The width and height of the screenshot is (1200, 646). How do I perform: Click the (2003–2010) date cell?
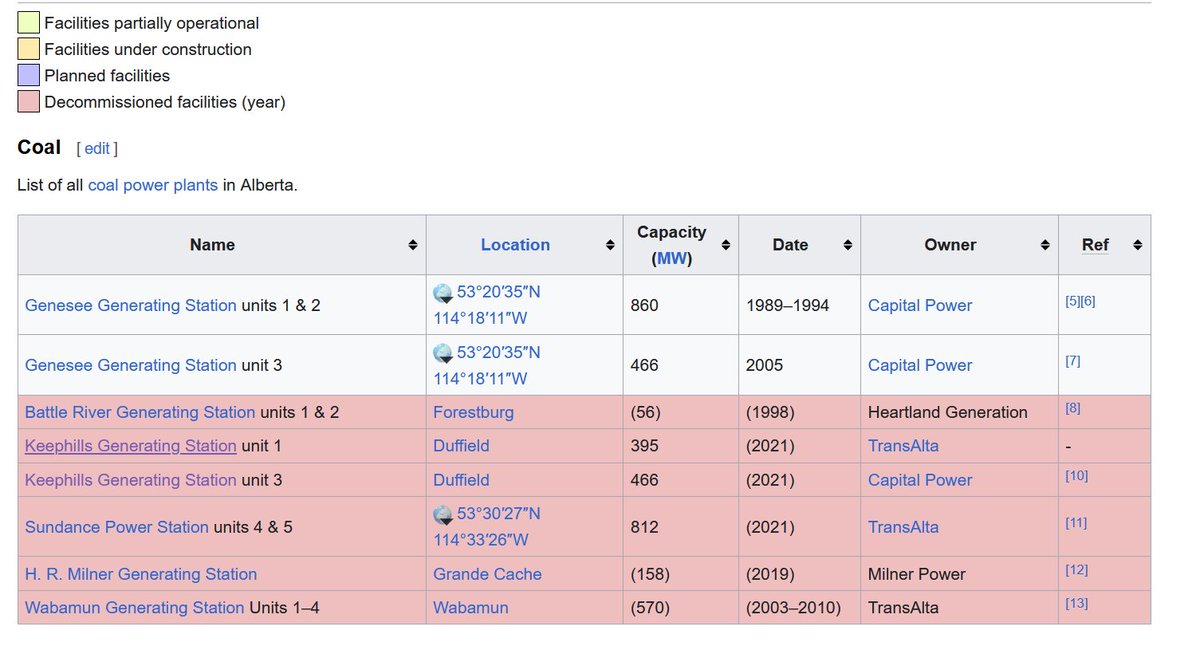point(800,608)
